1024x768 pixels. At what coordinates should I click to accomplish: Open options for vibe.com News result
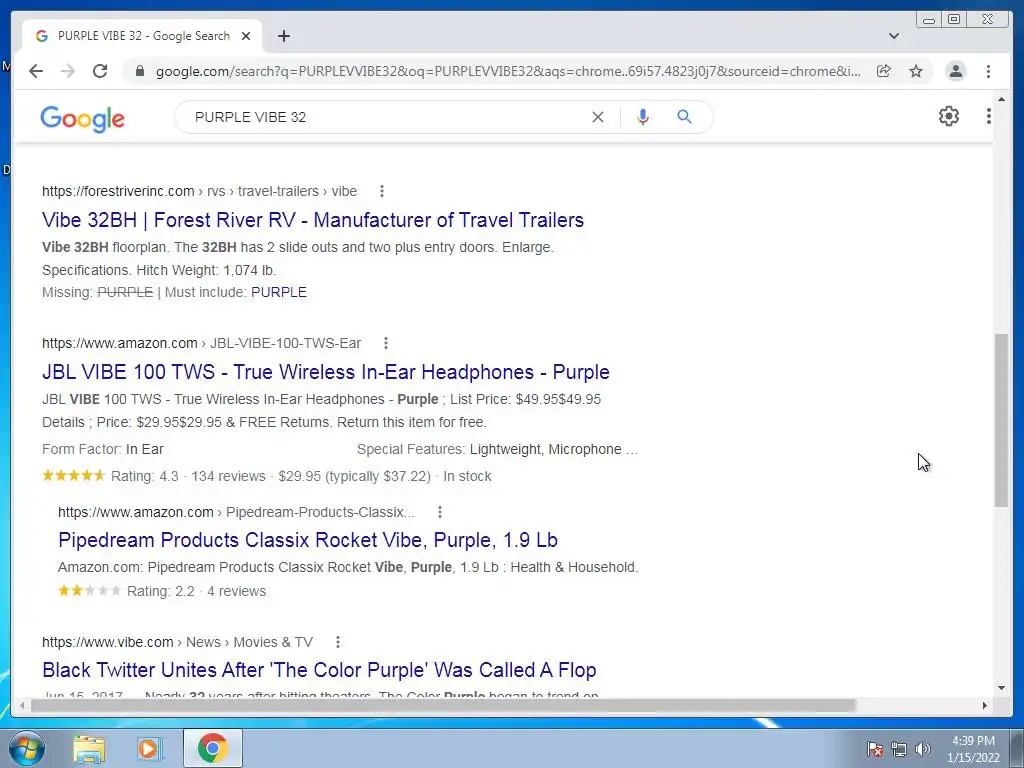(x=338, y=642)
